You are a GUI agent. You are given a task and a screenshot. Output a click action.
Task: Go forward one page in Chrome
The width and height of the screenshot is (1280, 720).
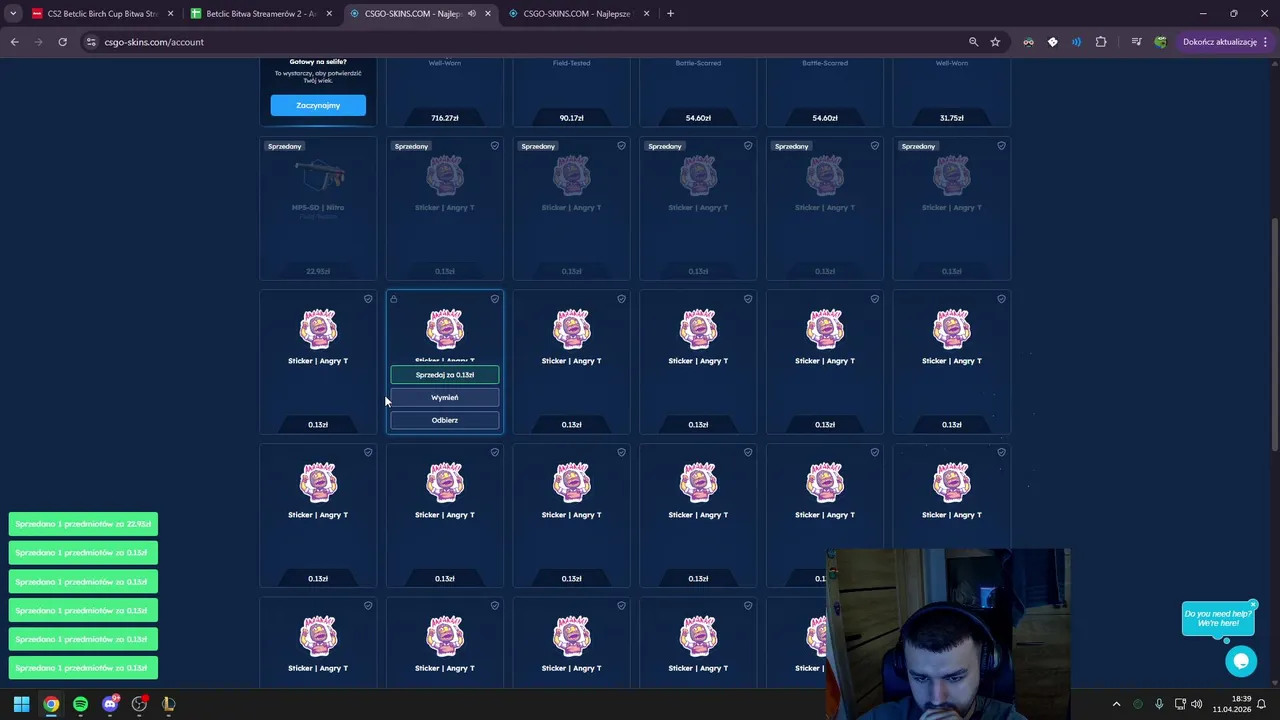coord(38,42)
